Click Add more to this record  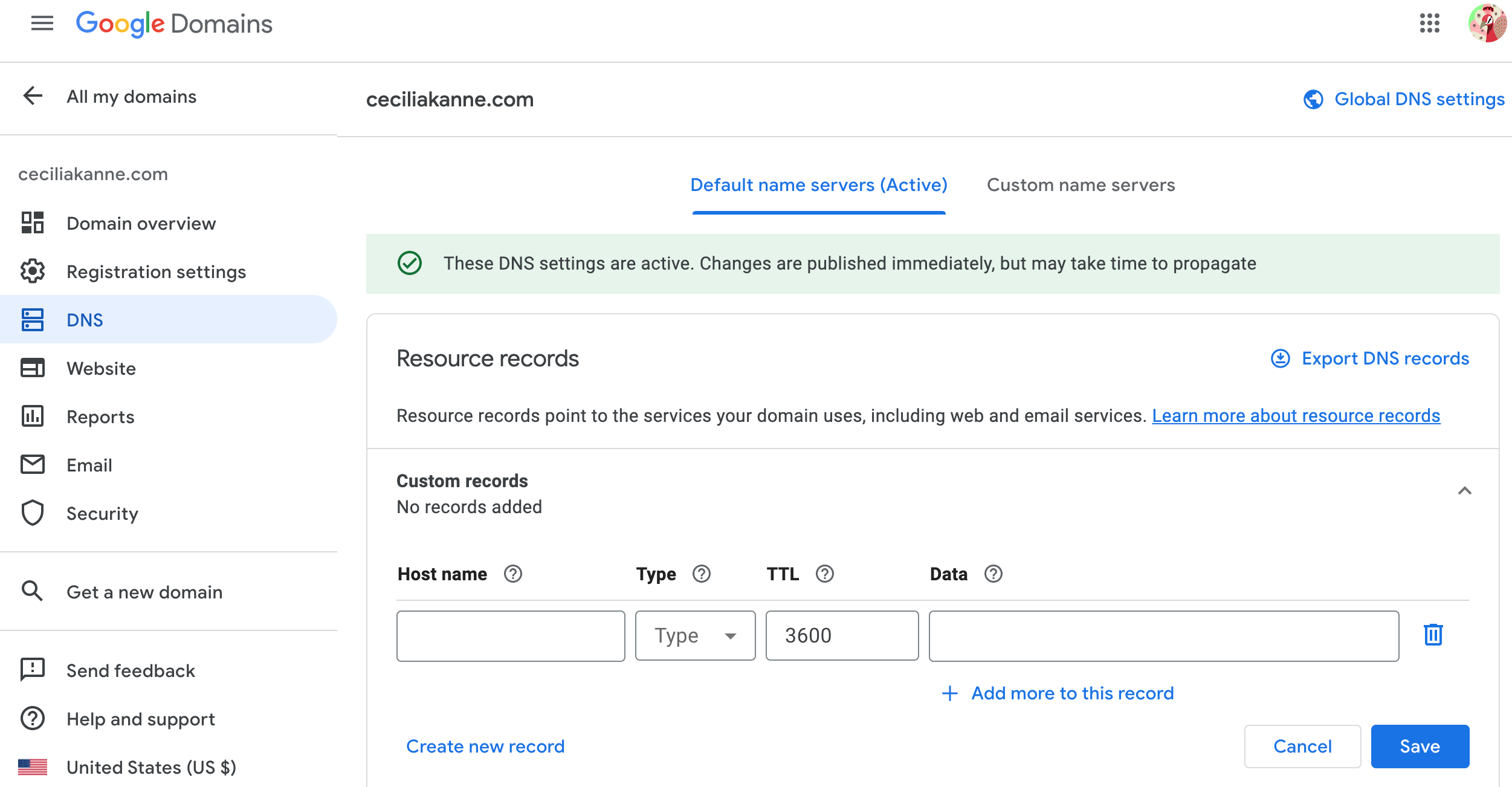(1058, 693)
